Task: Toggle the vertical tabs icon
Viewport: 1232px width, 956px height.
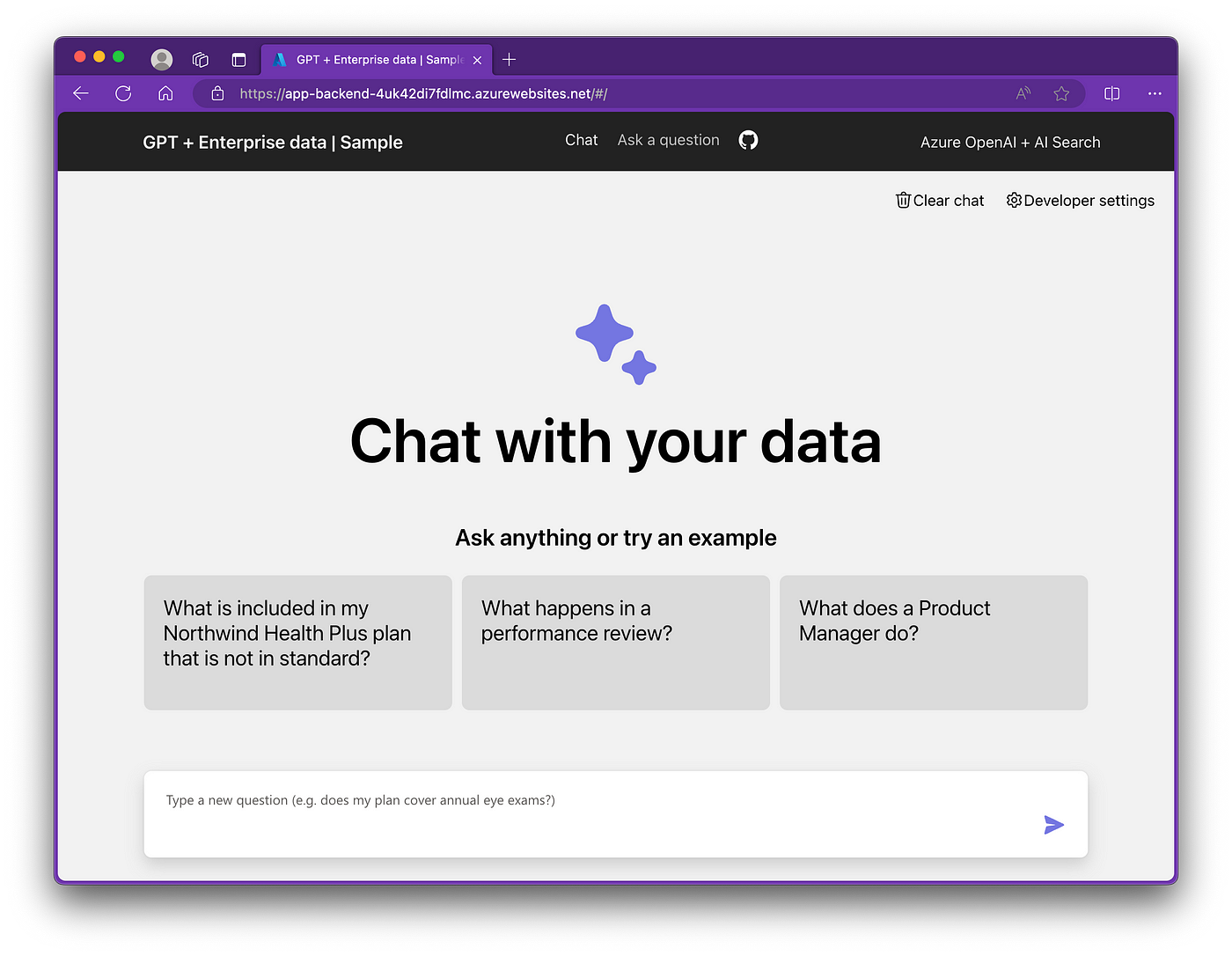Action: [x=238, y=60]
